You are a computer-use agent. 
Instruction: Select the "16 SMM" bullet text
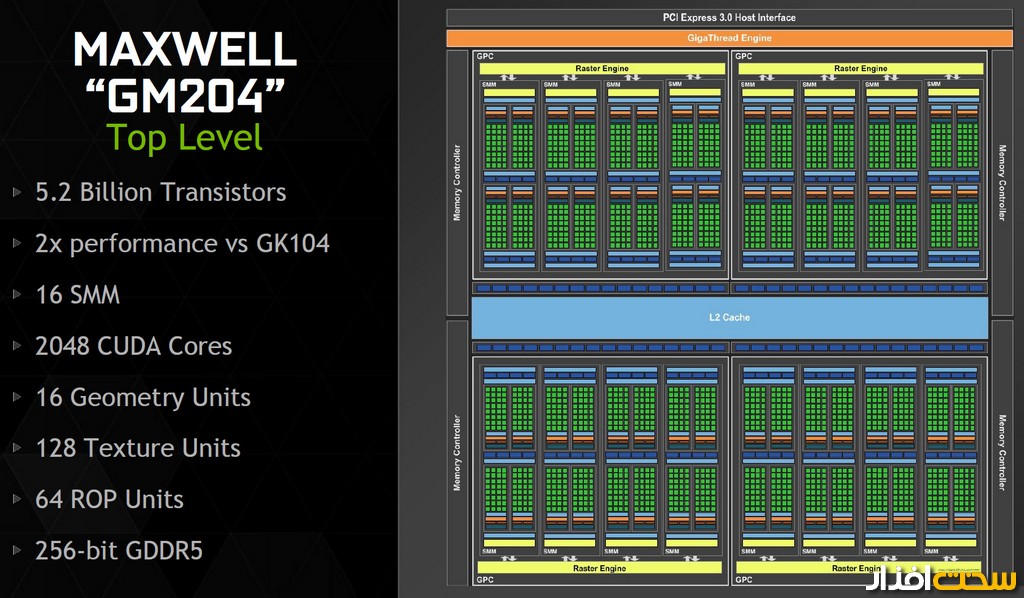click(x=78, y=294)
